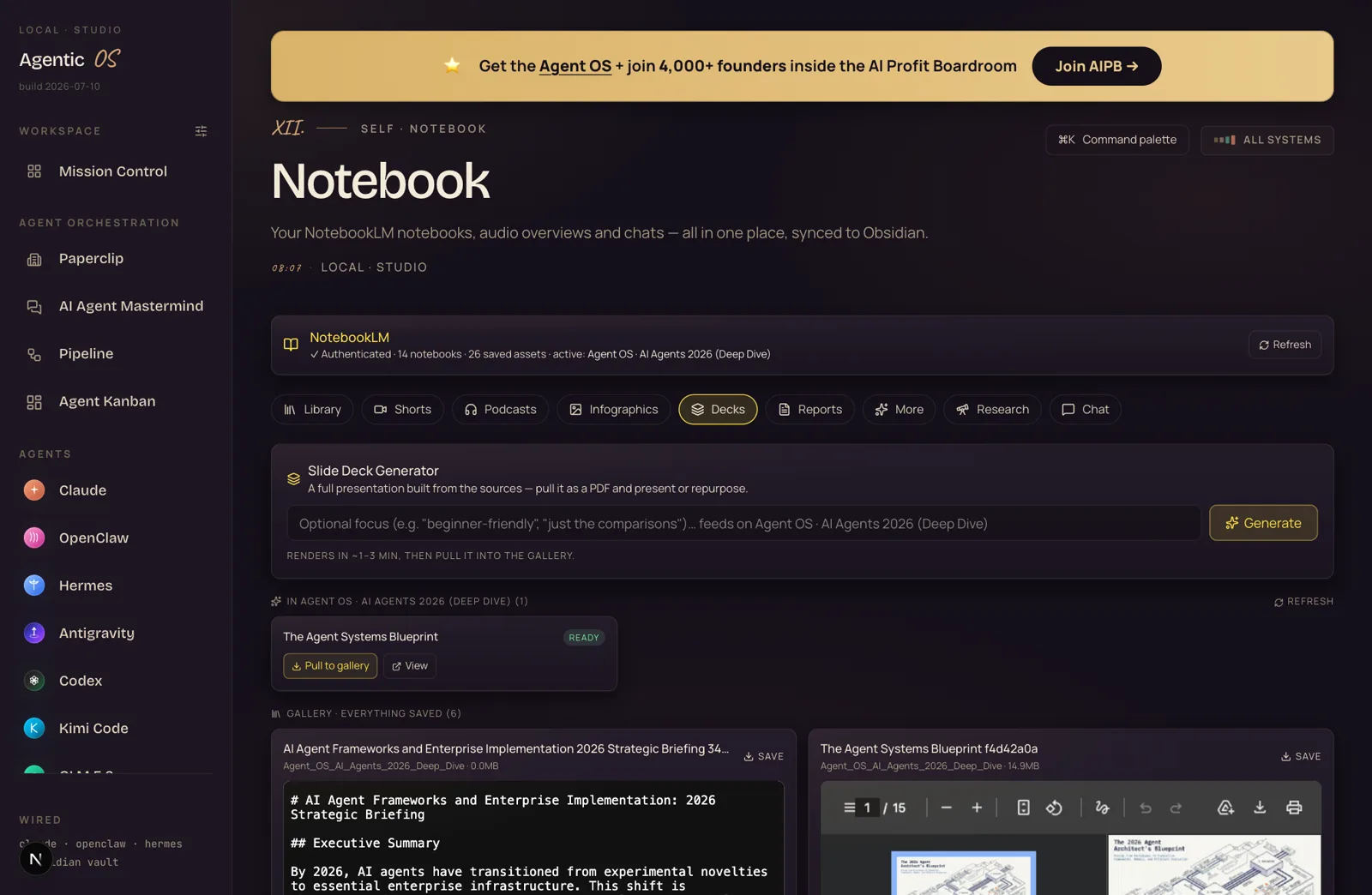Download the PDF from viewer toolbar
This screenshot has height=895, width=1372.
coord(1260,808)
